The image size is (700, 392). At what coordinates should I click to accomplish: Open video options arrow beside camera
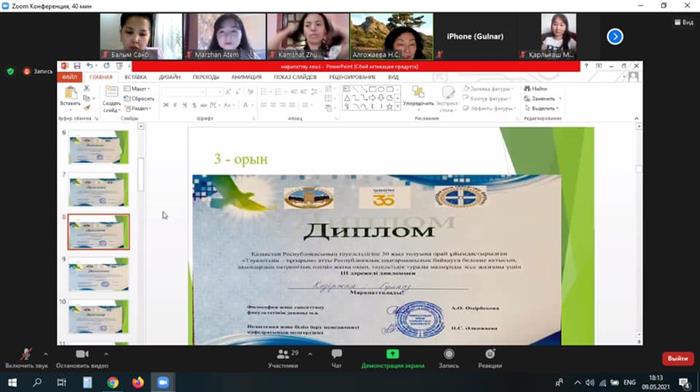[106, 354]
